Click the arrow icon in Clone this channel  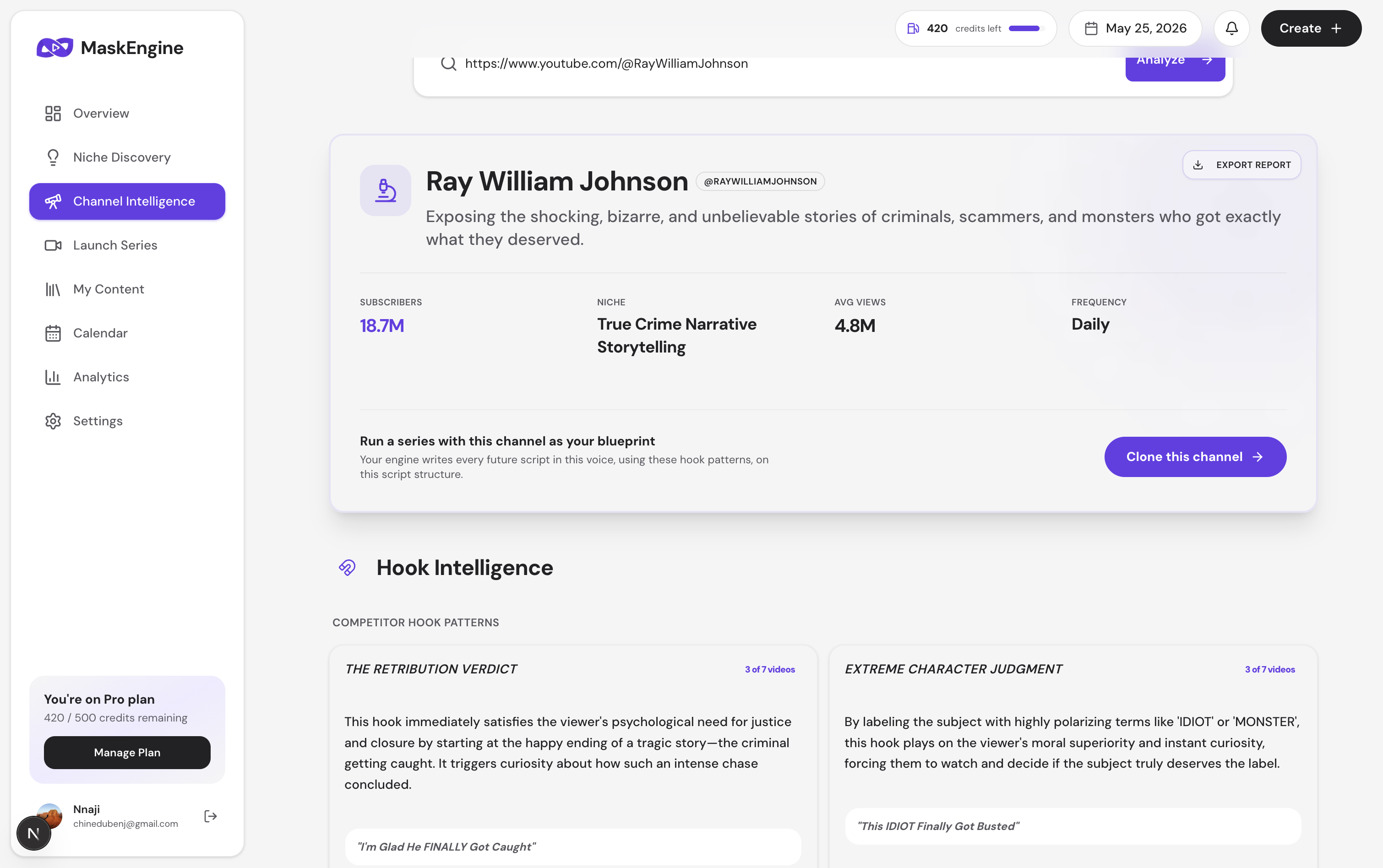click(x=1258, y=457)
